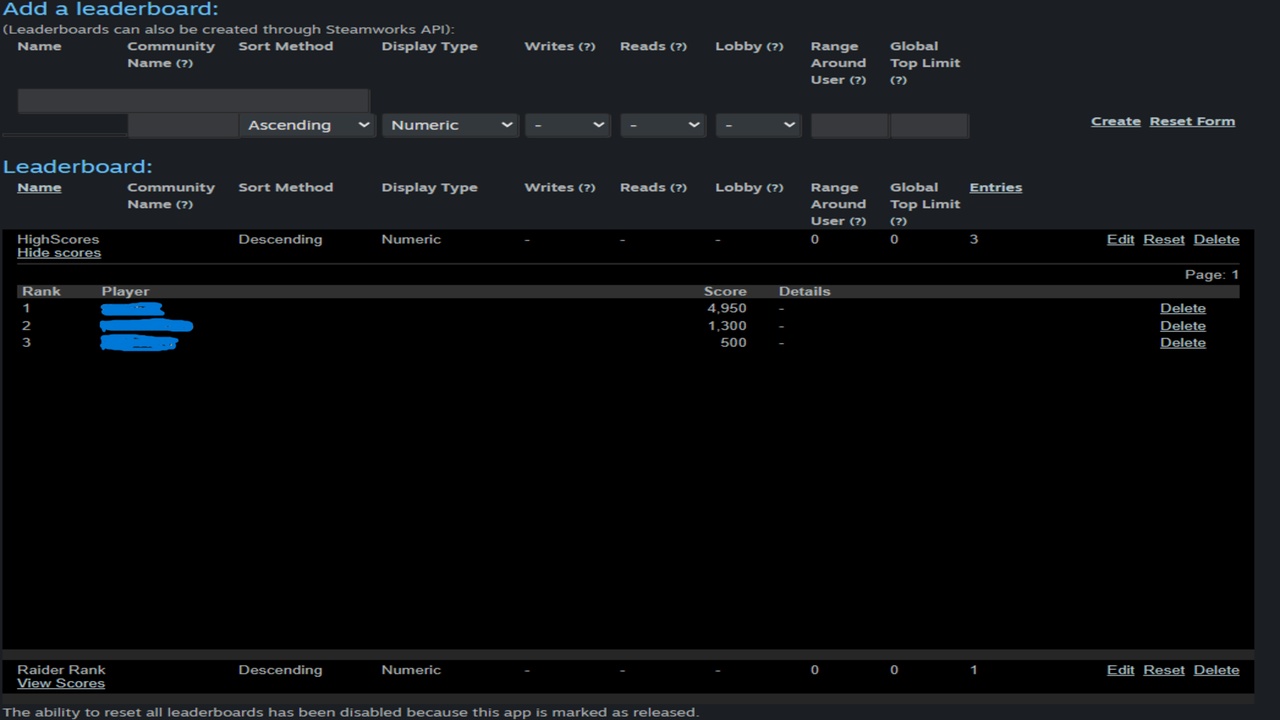
Task: Click the Community Name input field
Action: pos(183,125)
